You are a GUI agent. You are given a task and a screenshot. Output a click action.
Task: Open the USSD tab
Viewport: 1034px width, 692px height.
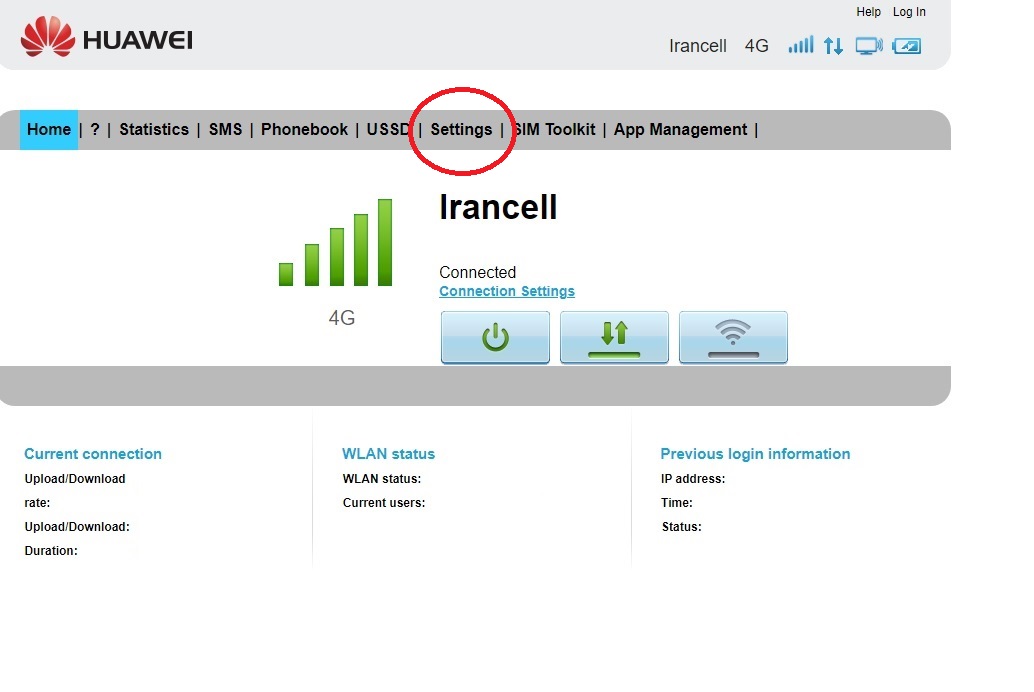(388, 129)
